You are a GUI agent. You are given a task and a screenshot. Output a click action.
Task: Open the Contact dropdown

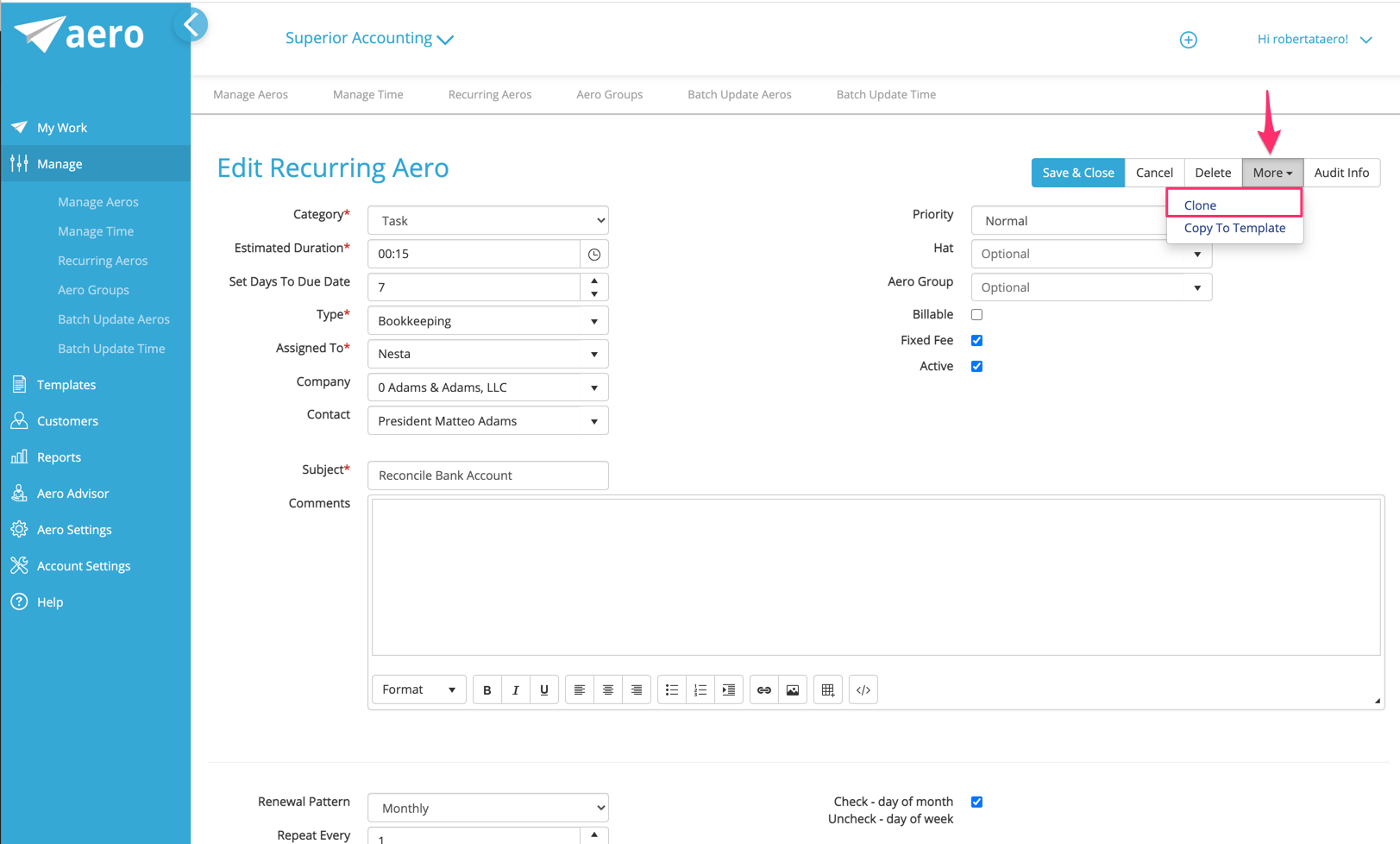(488, 421)
